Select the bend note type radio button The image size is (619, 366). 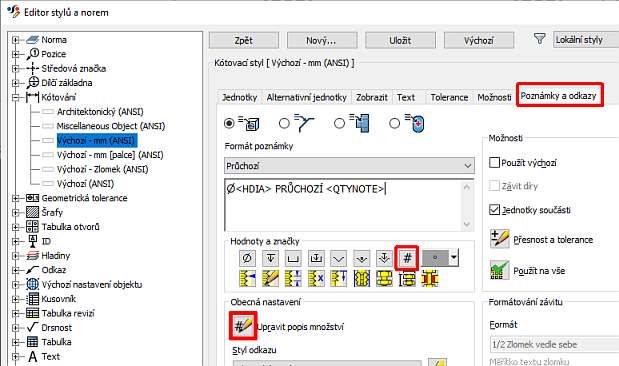point(340,124)
